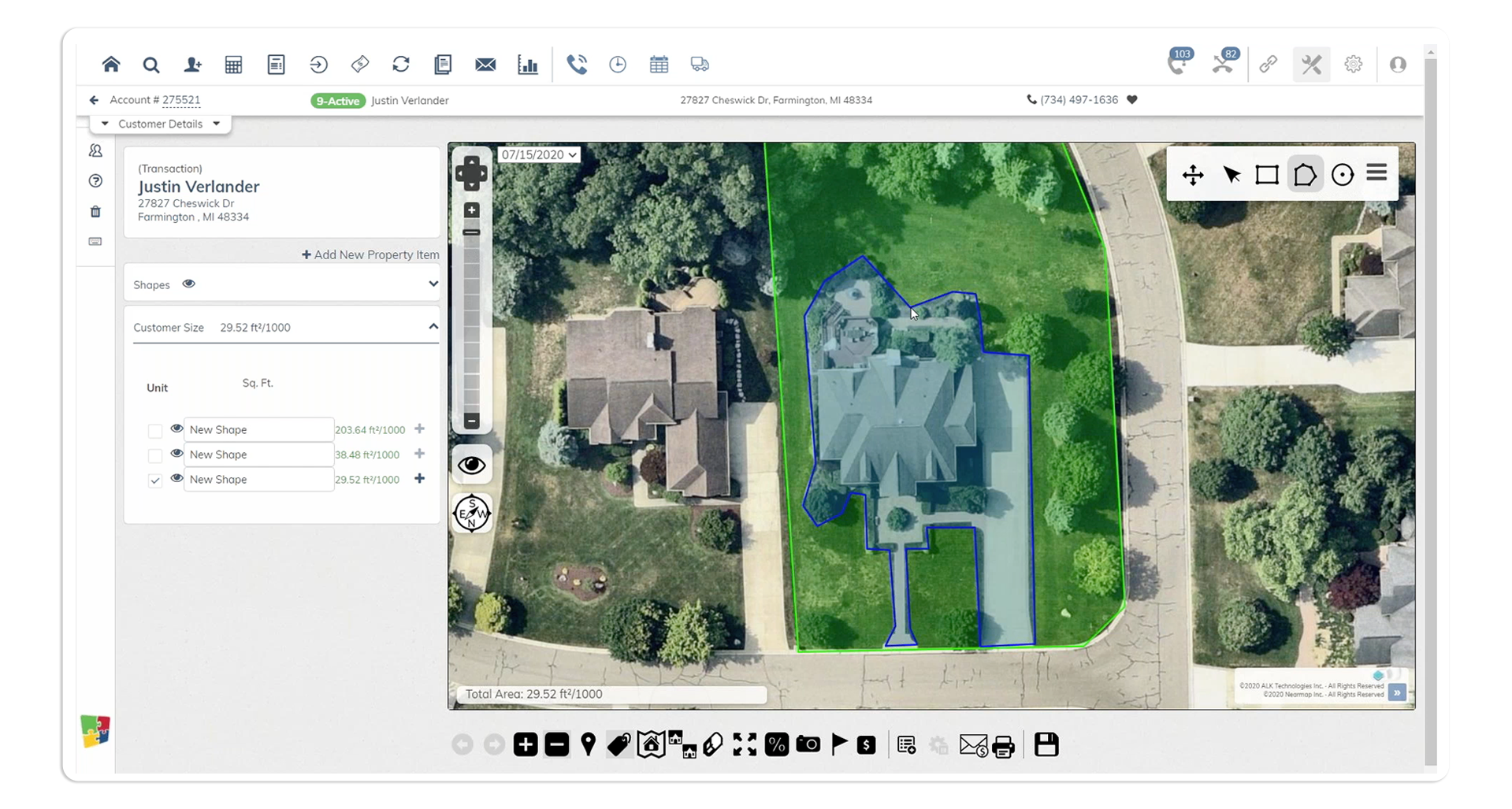
Task: Uncheck the third New Shape checkbox
Action: click(154, 479)
